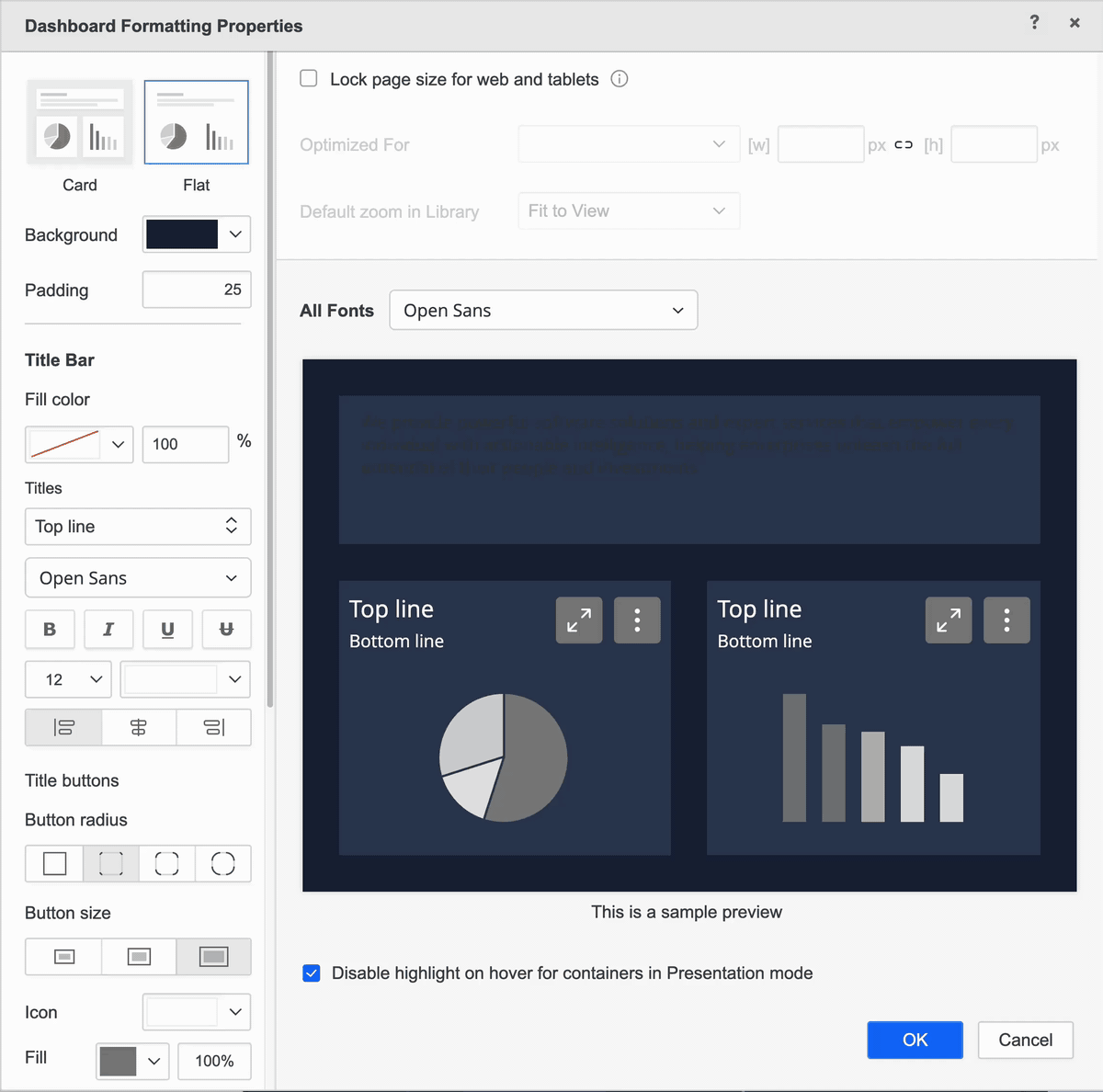Open the Background color picker
The width and height of the screenshot is (1103, 1092).
[x=196, y=234]
